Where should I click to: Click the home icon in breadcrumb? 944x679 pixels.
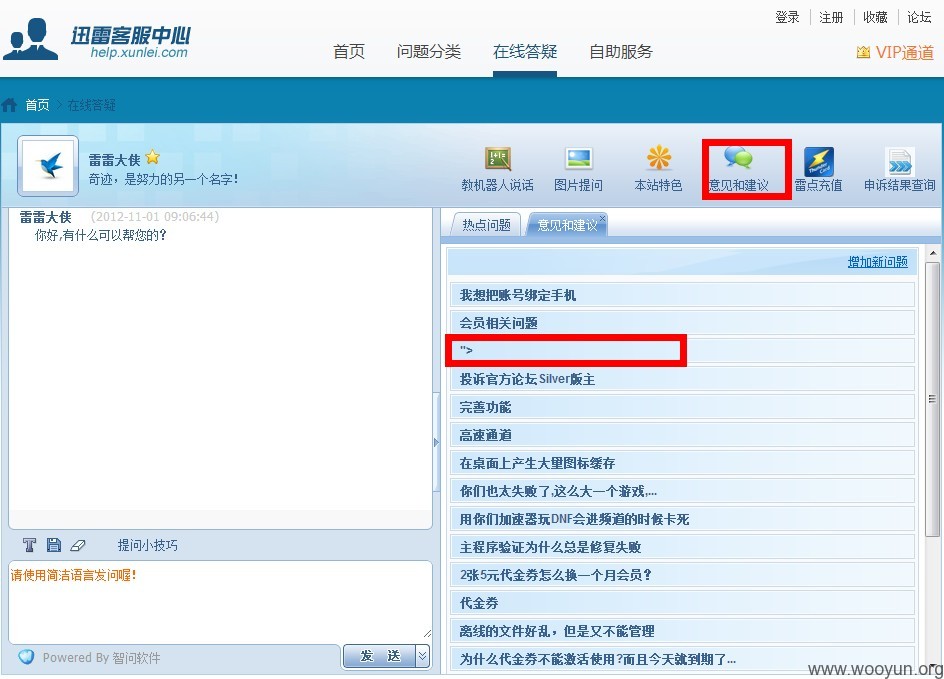(x=9, y=105)
